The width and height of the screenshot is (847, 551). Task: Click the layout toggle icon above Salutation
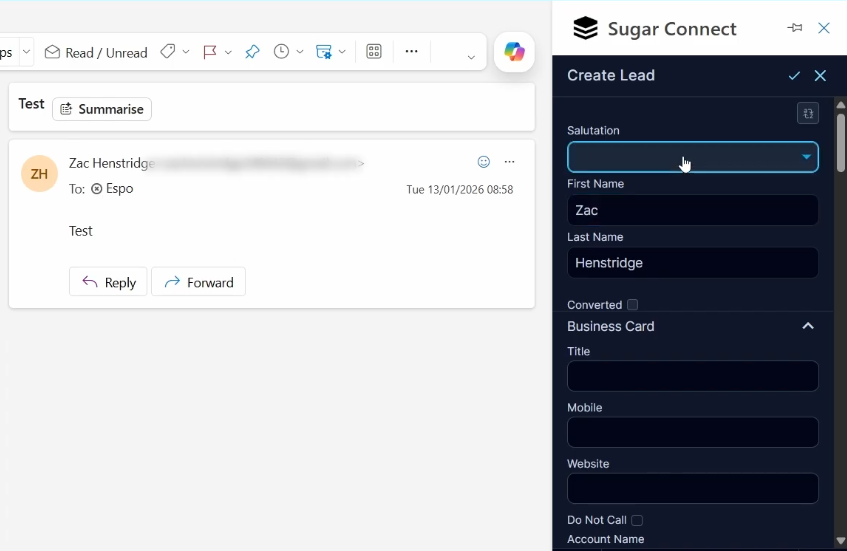[808, 113]
